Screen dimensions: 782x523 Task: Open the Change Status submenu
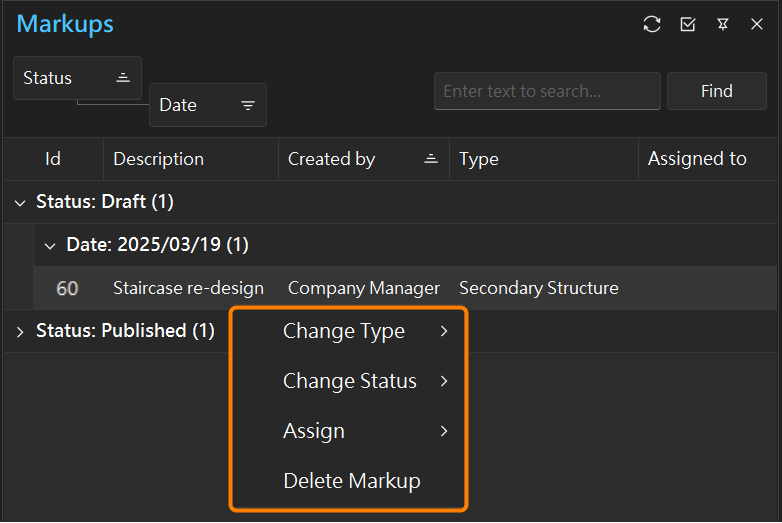click(348, 381)
